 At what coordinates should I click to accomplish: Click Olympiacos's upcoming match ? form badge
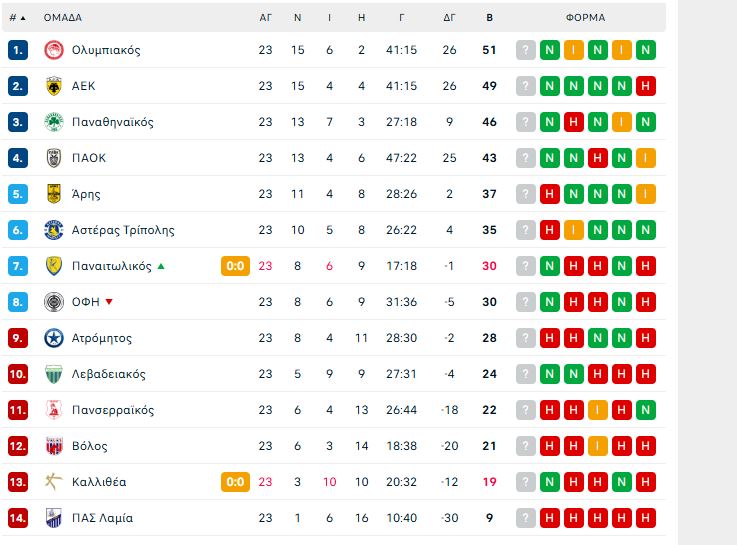click(525, 50)
